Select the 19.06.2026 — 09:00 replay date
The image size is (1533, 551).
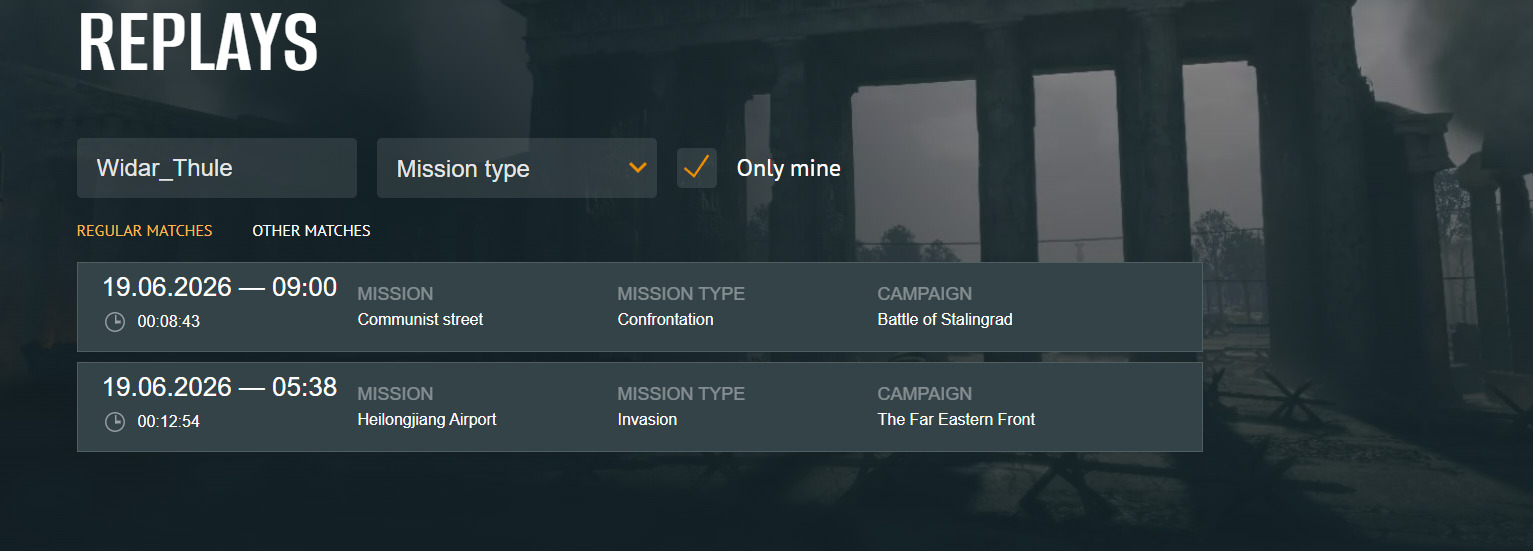[220, 287]
